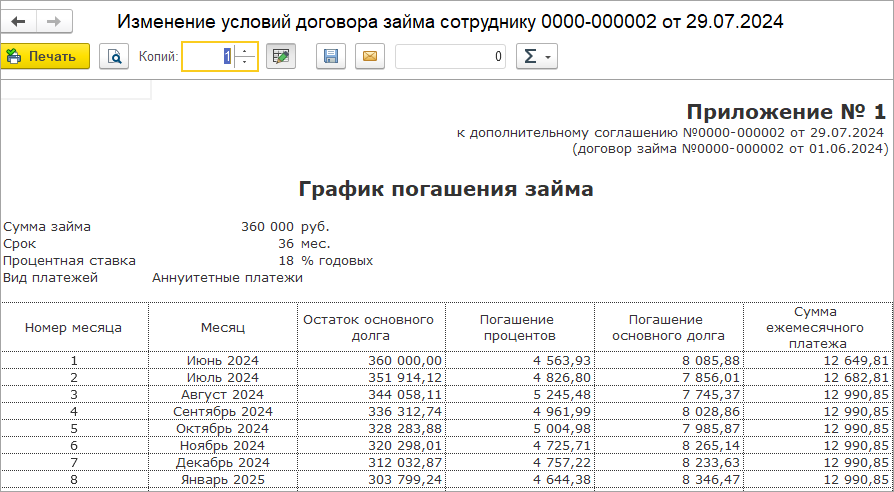This screenshot has width=894, height=492.
Task: Click the balance cell 351 914,12
Action: pyautogui.click(x=371, y=377)
